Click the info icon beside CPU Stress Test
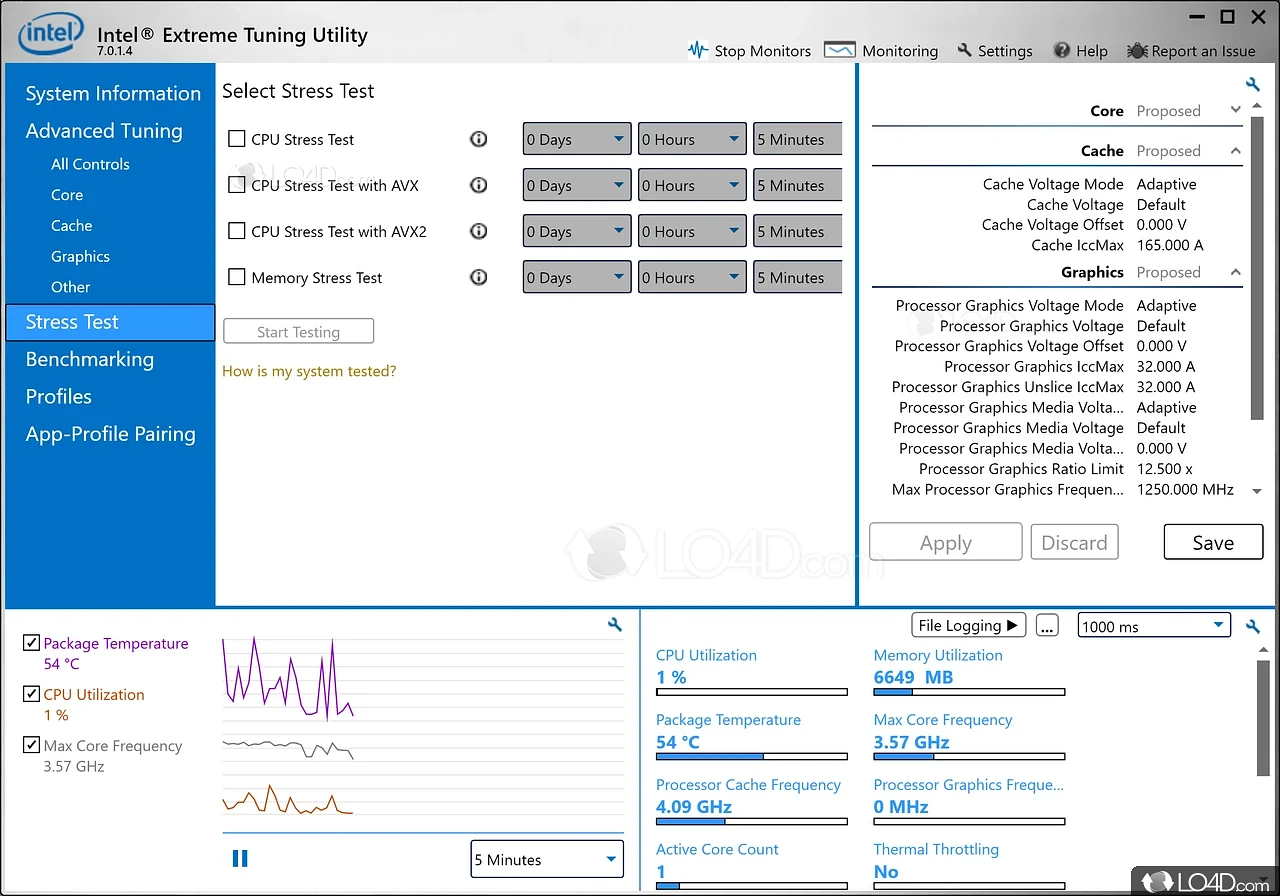Screen dimensions: 1280x896 point(478,139)
